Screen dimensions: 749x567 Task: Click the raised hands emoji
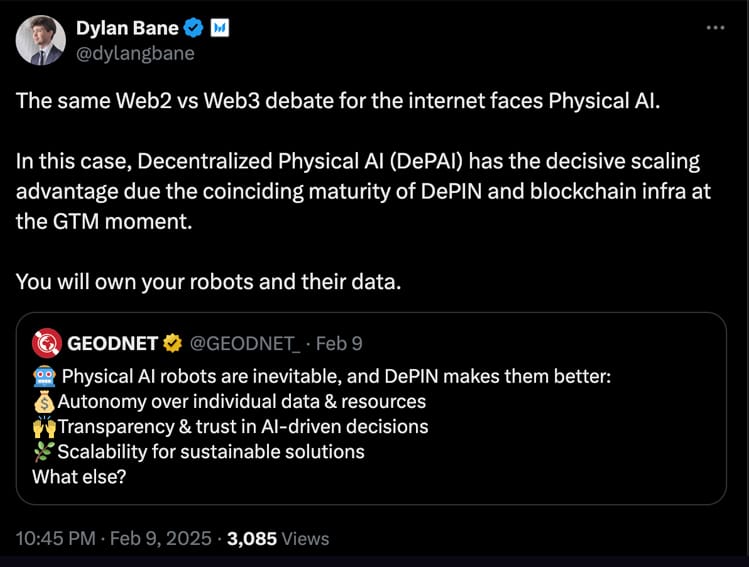[x=44, y=426]
